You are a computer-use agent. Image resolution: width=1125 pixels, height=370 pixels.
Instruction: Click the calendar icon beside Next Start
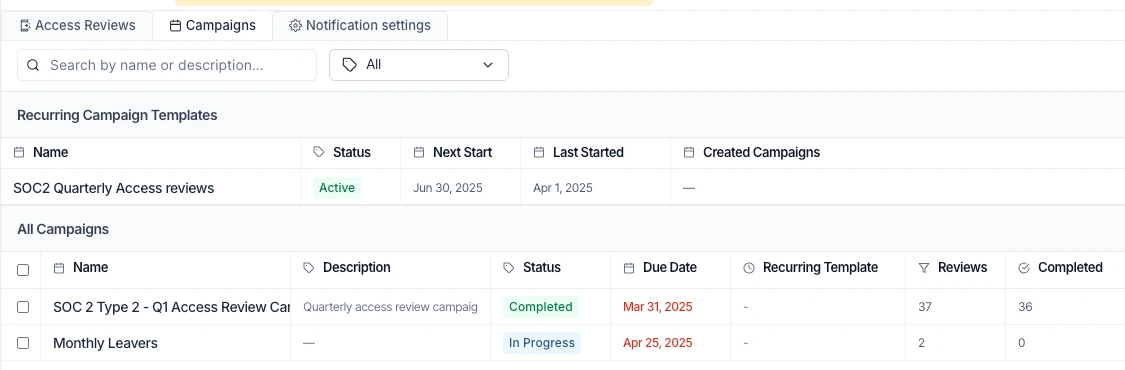click(420, 153)
